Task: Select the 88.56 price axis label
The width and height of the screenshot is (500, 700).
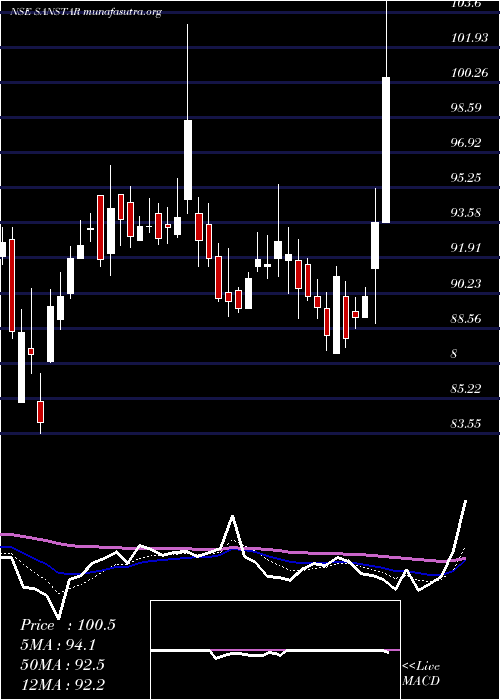Action: pos(466,318)
